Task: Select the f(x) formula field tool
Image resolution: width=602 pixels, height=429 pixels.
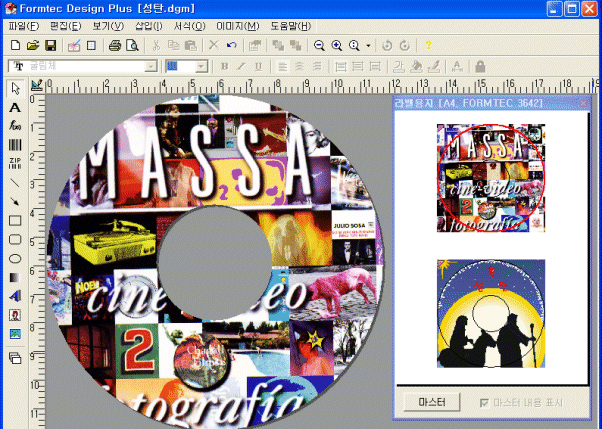Action: pyautogui.click(x=15, y=126)
